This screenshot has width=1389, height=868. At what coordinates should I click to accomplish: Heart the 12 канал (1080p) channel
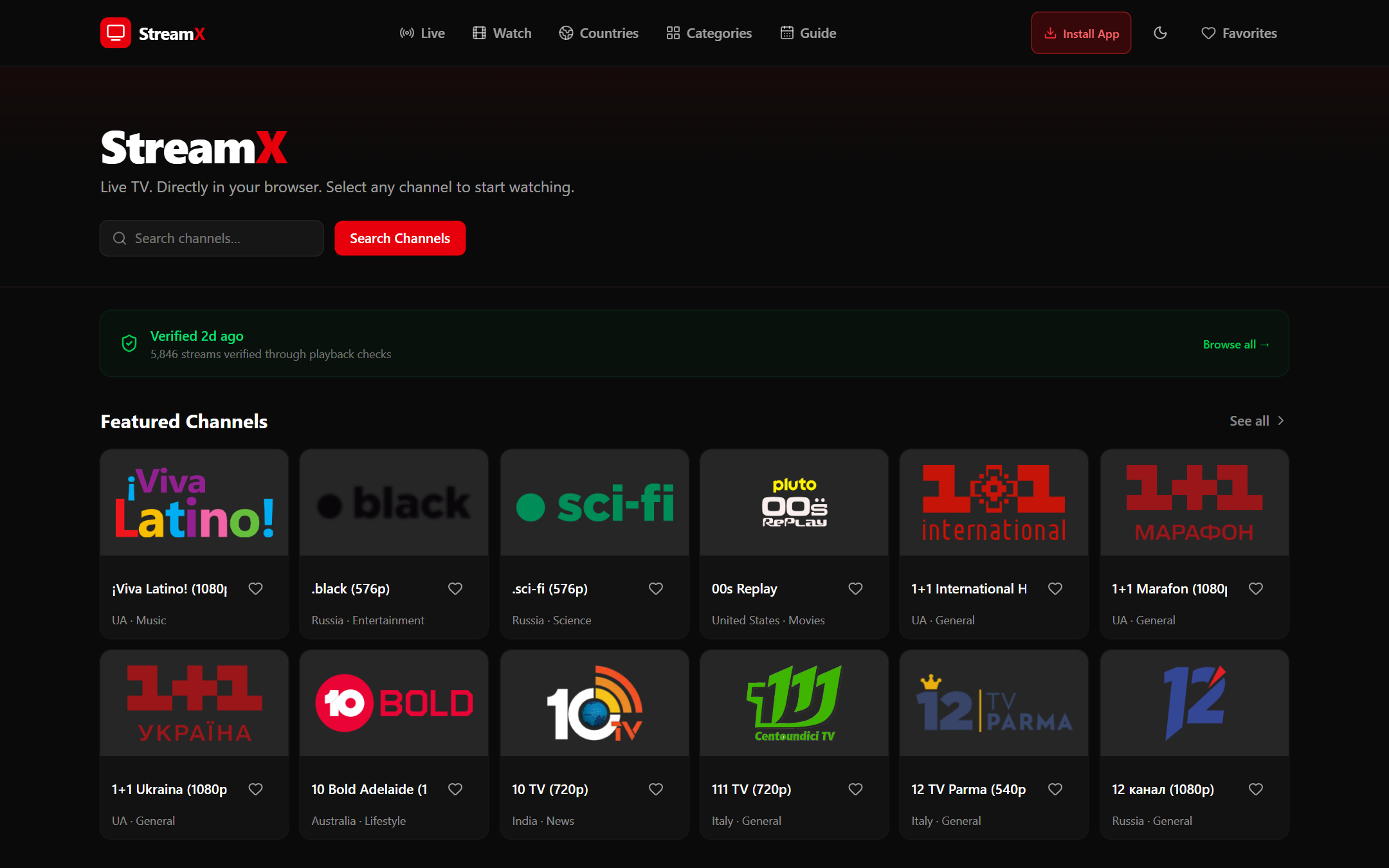(1256, 789)
